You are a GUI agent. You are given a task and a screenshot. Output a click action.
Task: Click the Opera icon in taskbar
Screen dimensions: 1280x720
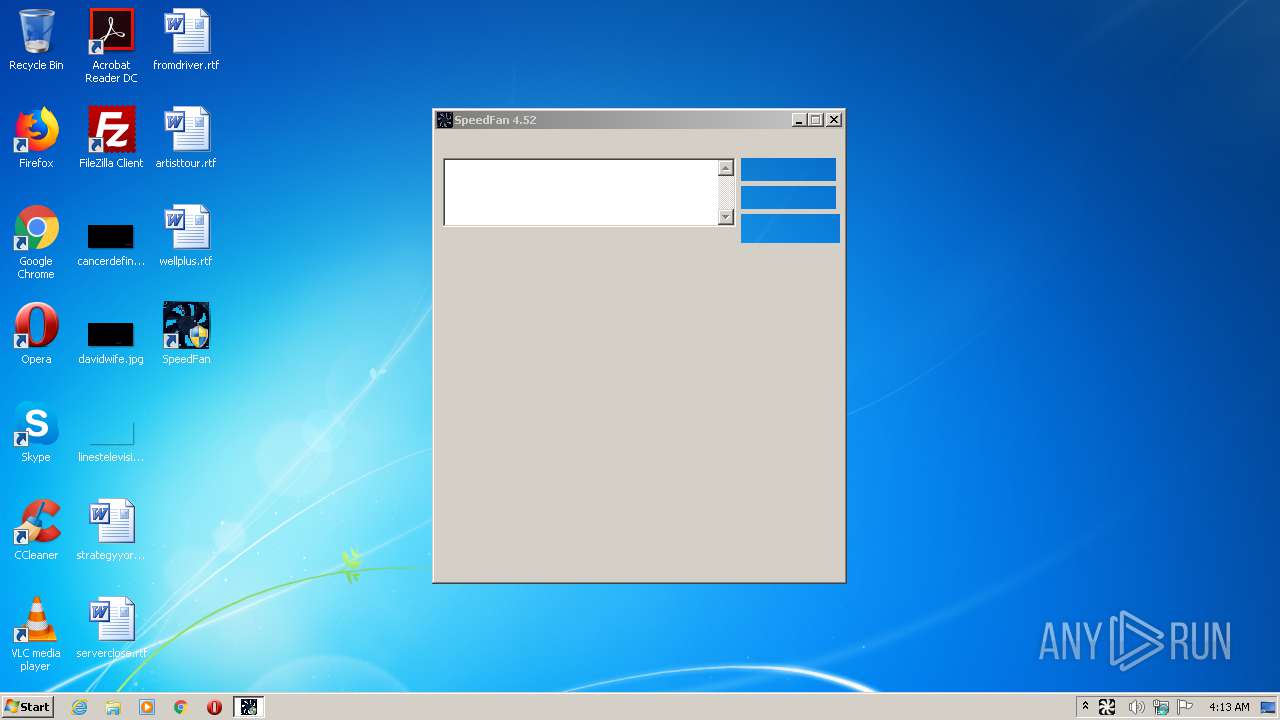(214, 707)
